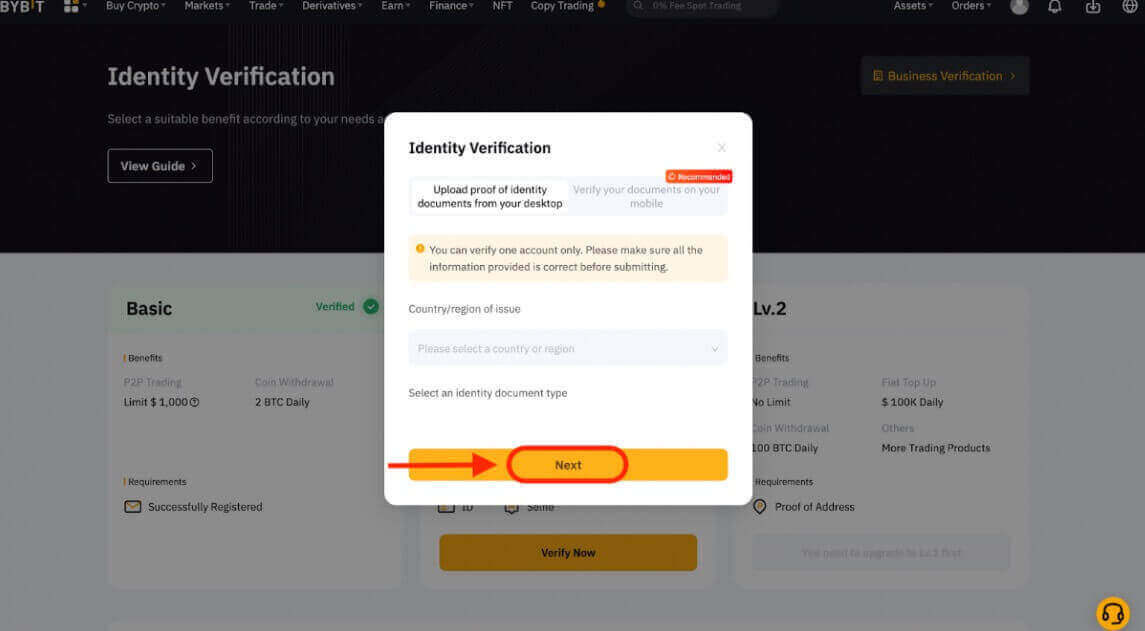Open the notifications bell icon
The width and height of the screenshot is (1145, 631).
pos(1055,7)
